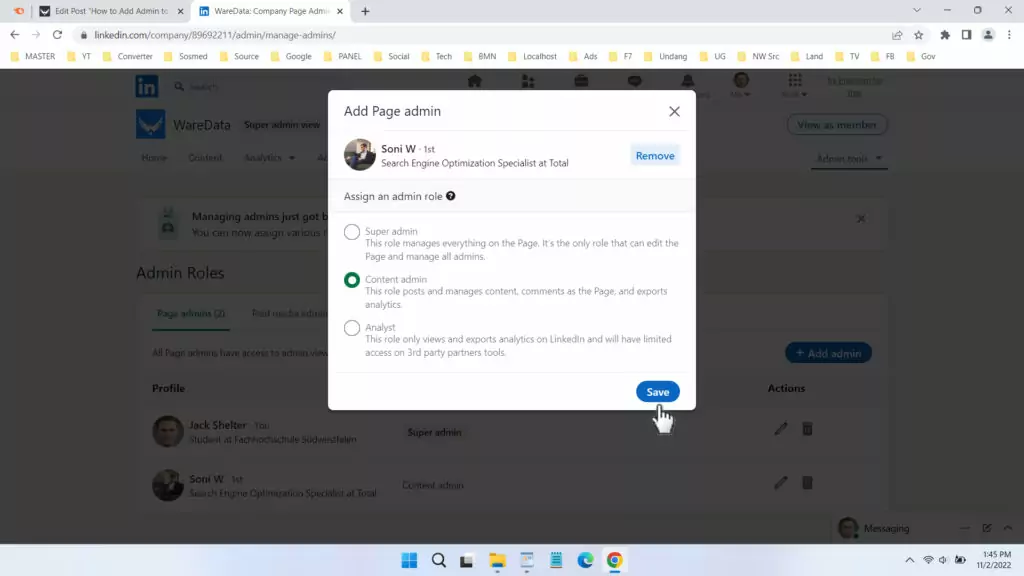
Task: Open the Jobs briefcase icon
Action: coord(581,82)
